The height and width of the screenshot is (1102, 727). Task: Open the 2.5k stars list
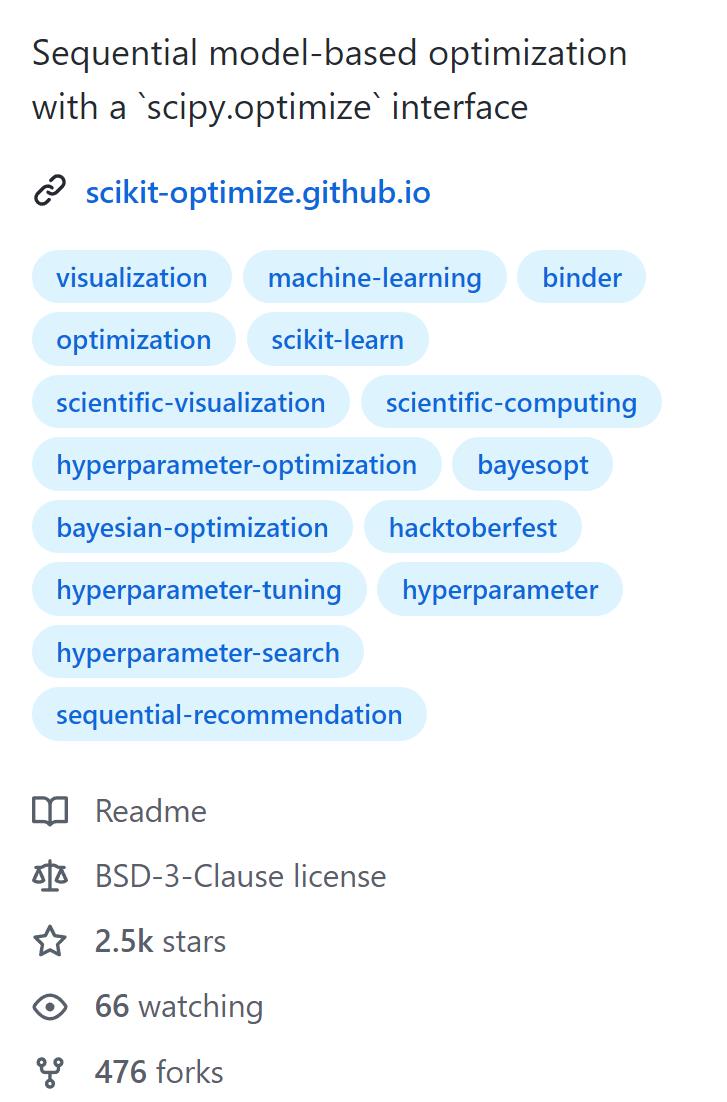[x=160, y=941]
